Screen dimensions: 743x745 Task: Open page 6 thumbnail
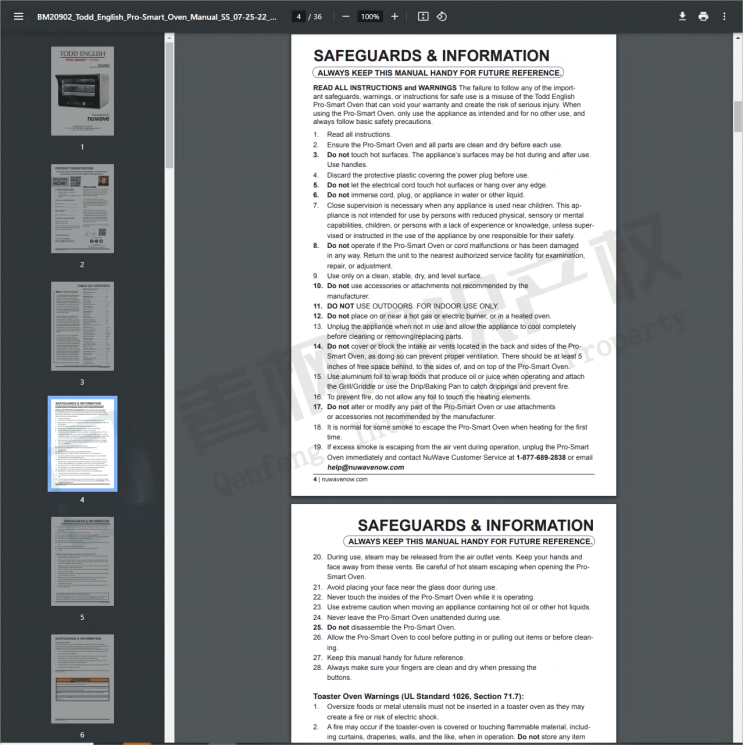point(82,678)
